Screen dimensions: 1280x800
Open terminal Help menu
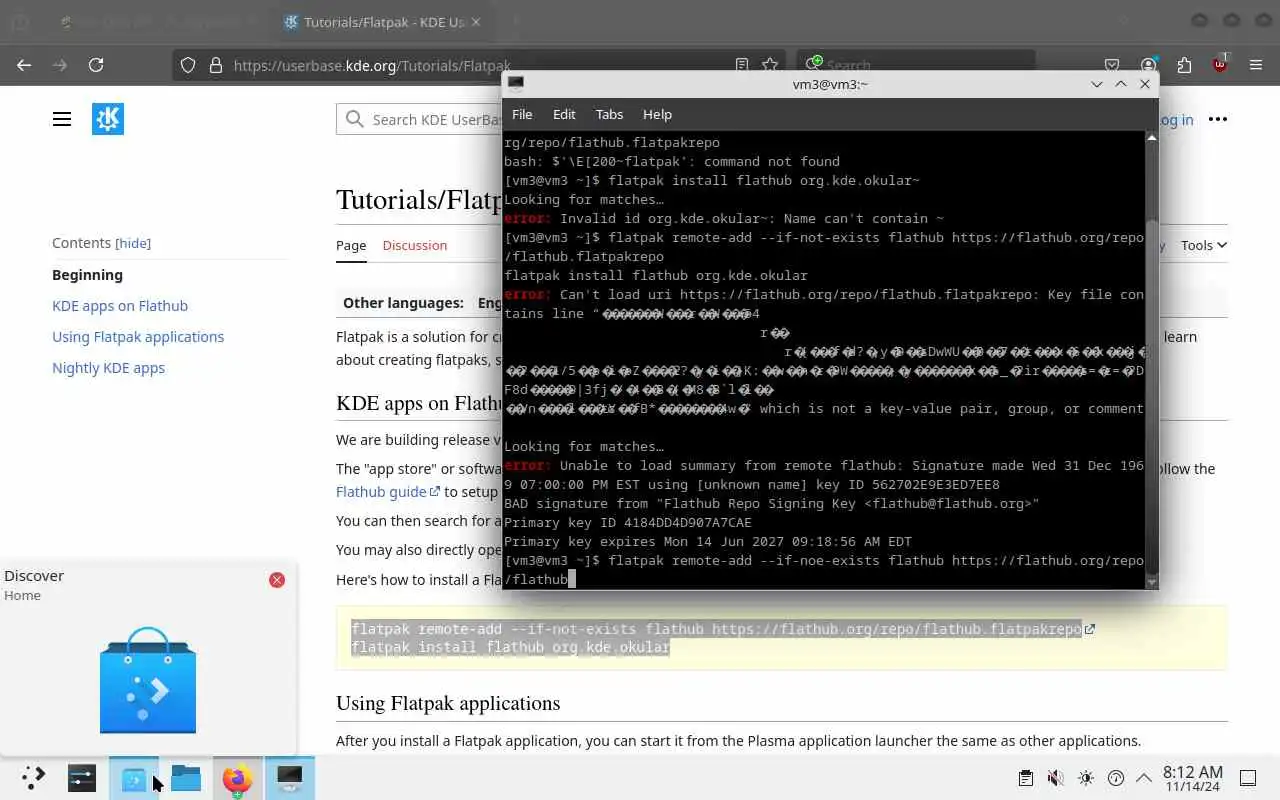click(657, 114)
